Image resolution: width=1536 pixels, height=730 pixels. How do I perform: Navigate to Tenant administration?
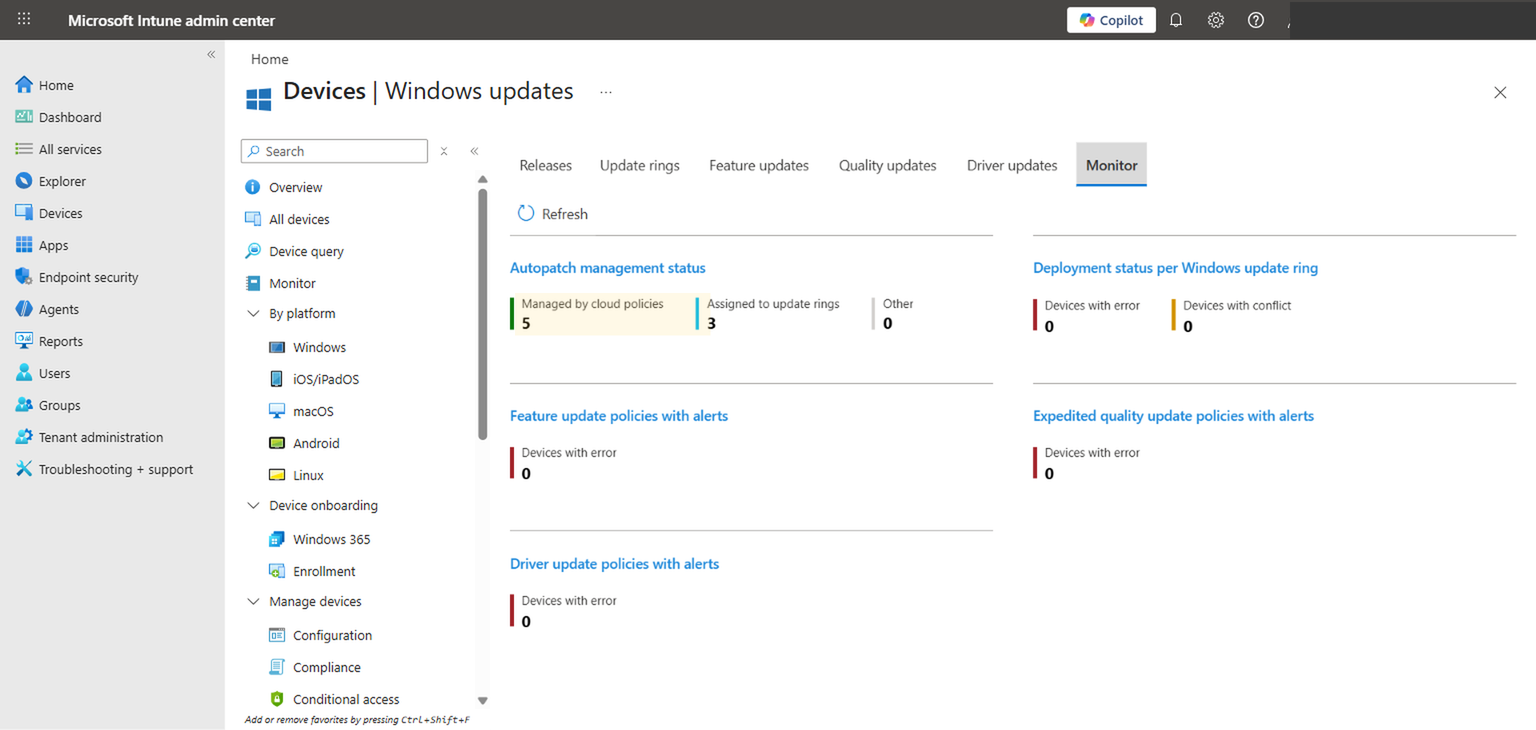click(100, 436)
